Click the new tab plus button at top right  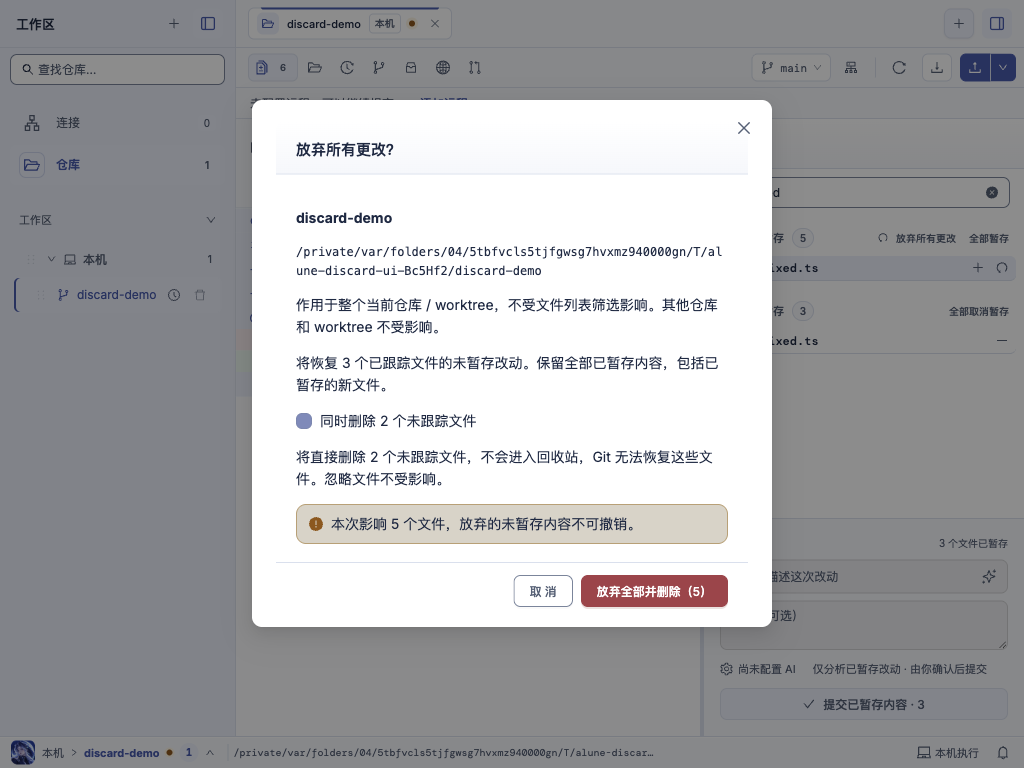[959, 24]
